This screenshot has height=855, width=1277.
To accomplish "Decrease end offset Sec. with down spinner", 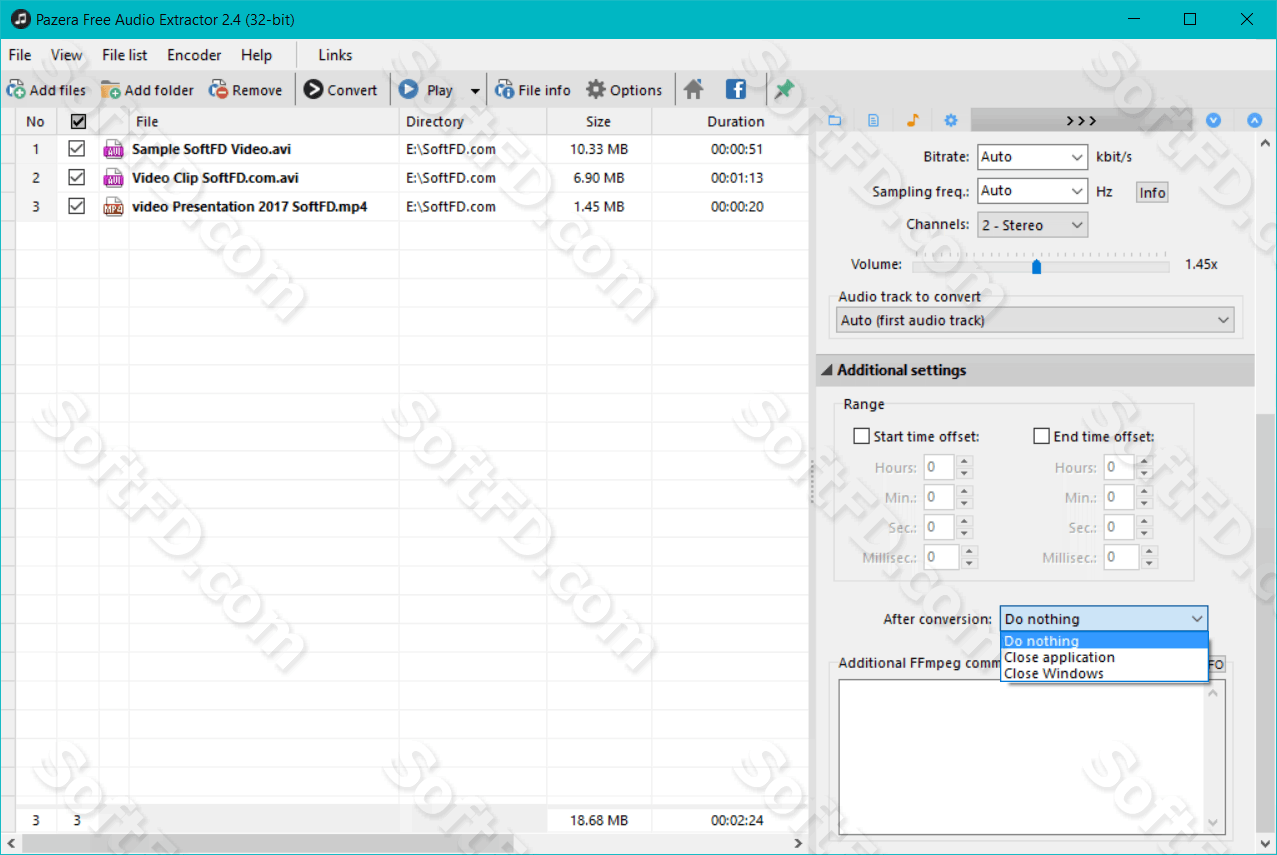I will coord(1144,533).
